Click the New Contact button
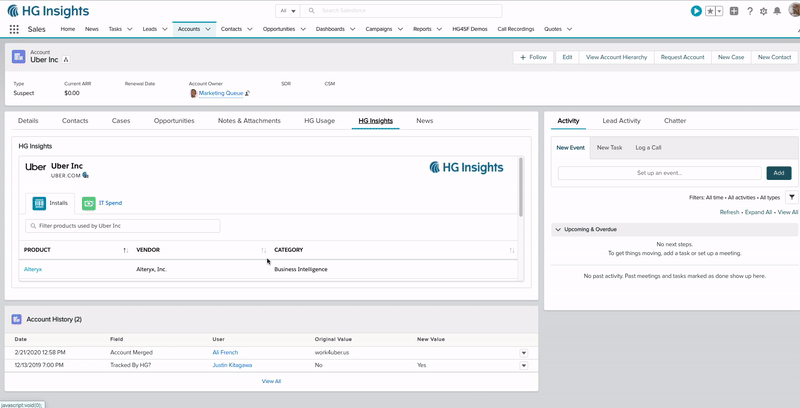The image size is (800, 408). coord(774,57)
